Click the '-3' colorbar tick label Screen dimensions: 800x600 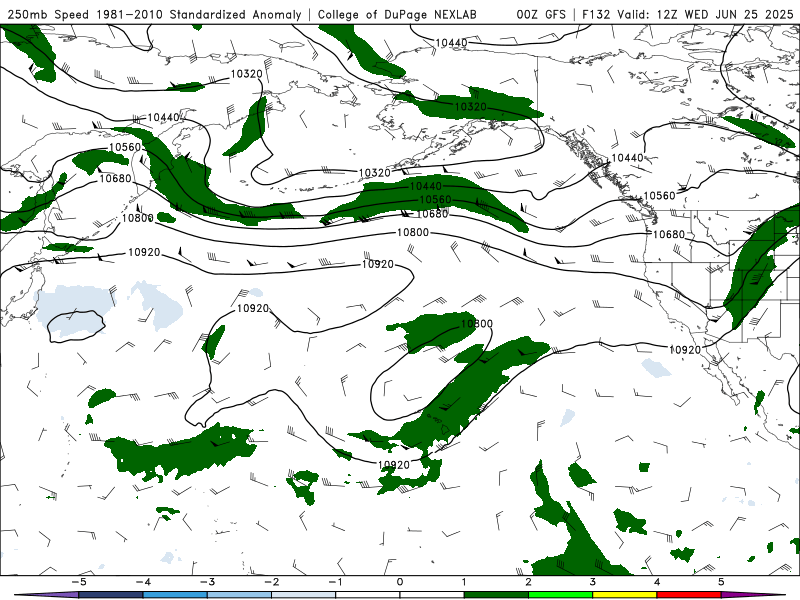(207, 582)
